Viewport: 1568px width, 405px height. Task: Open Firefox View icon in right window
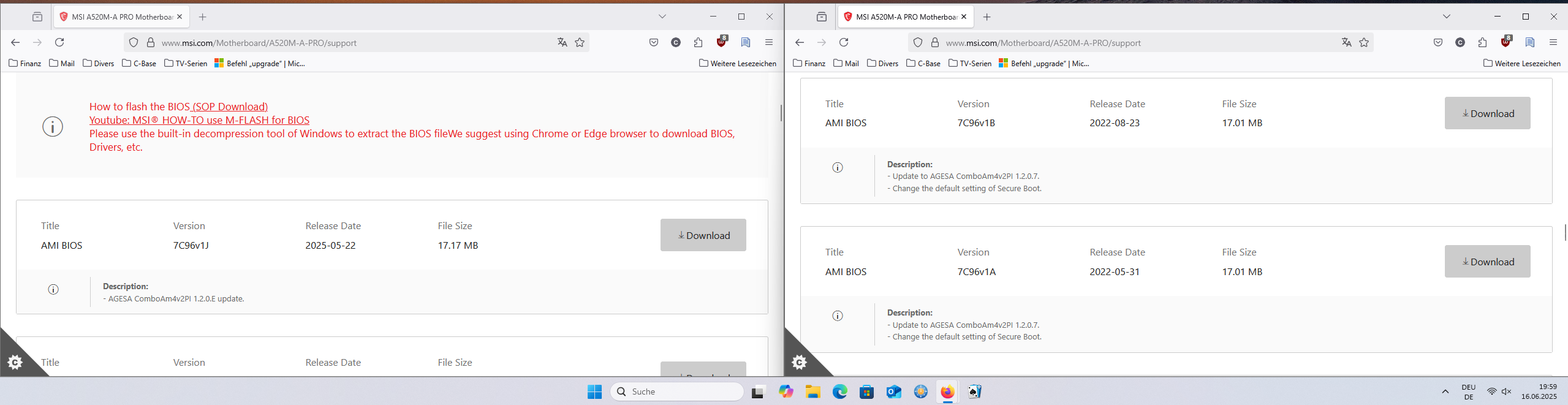point(822,17)
